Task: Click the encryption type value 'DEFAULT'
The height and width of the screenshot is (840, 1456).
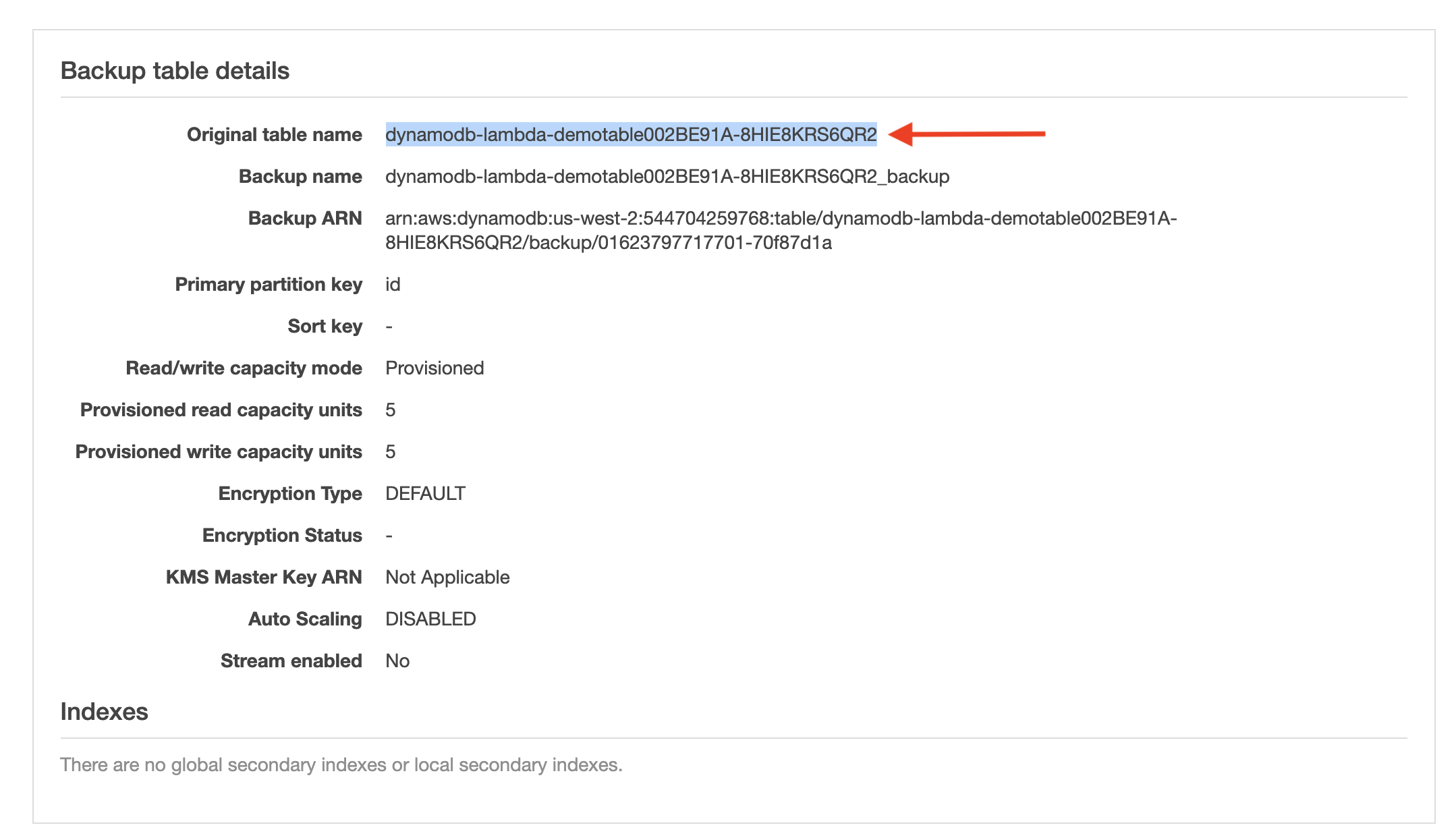Action: tap(425, 494)
